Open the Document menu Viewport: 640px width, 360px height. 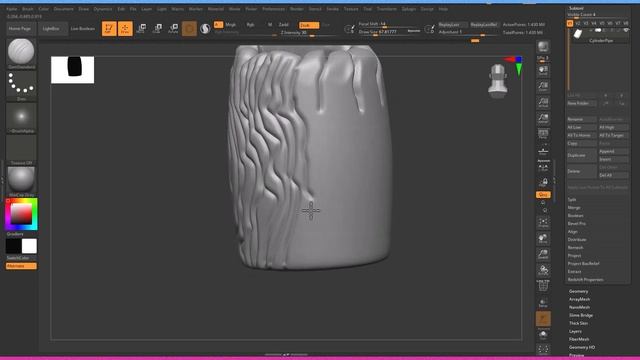pyautogui.click(x=64, y=9)
